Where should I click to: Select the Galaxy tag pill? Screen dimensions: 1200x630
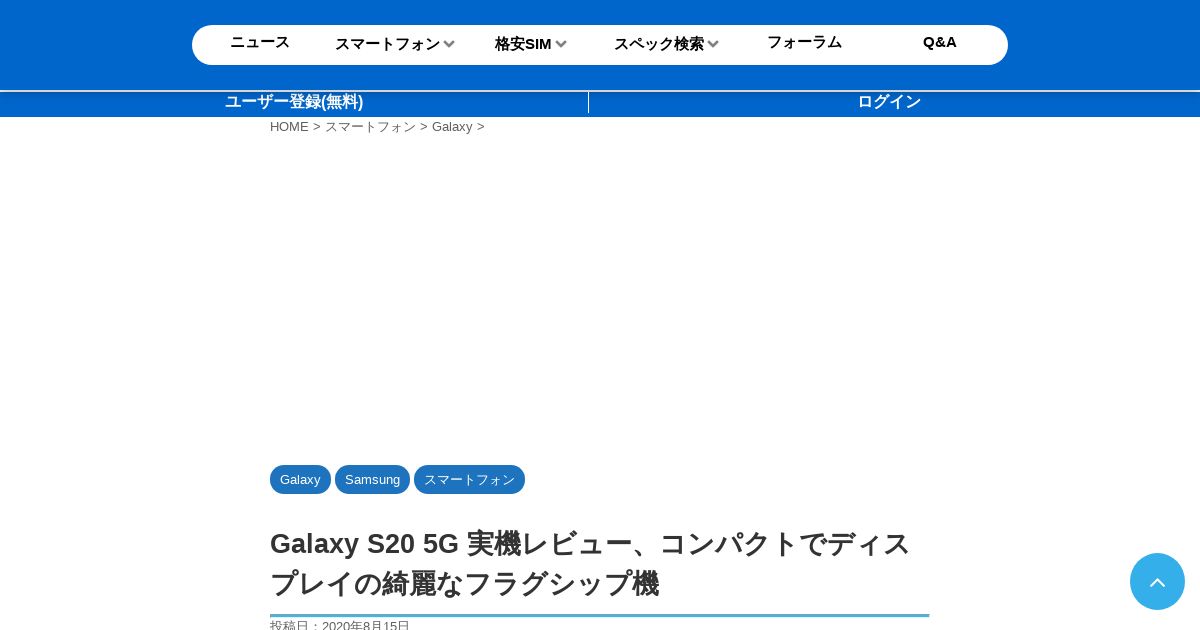[x=300, y=480]
